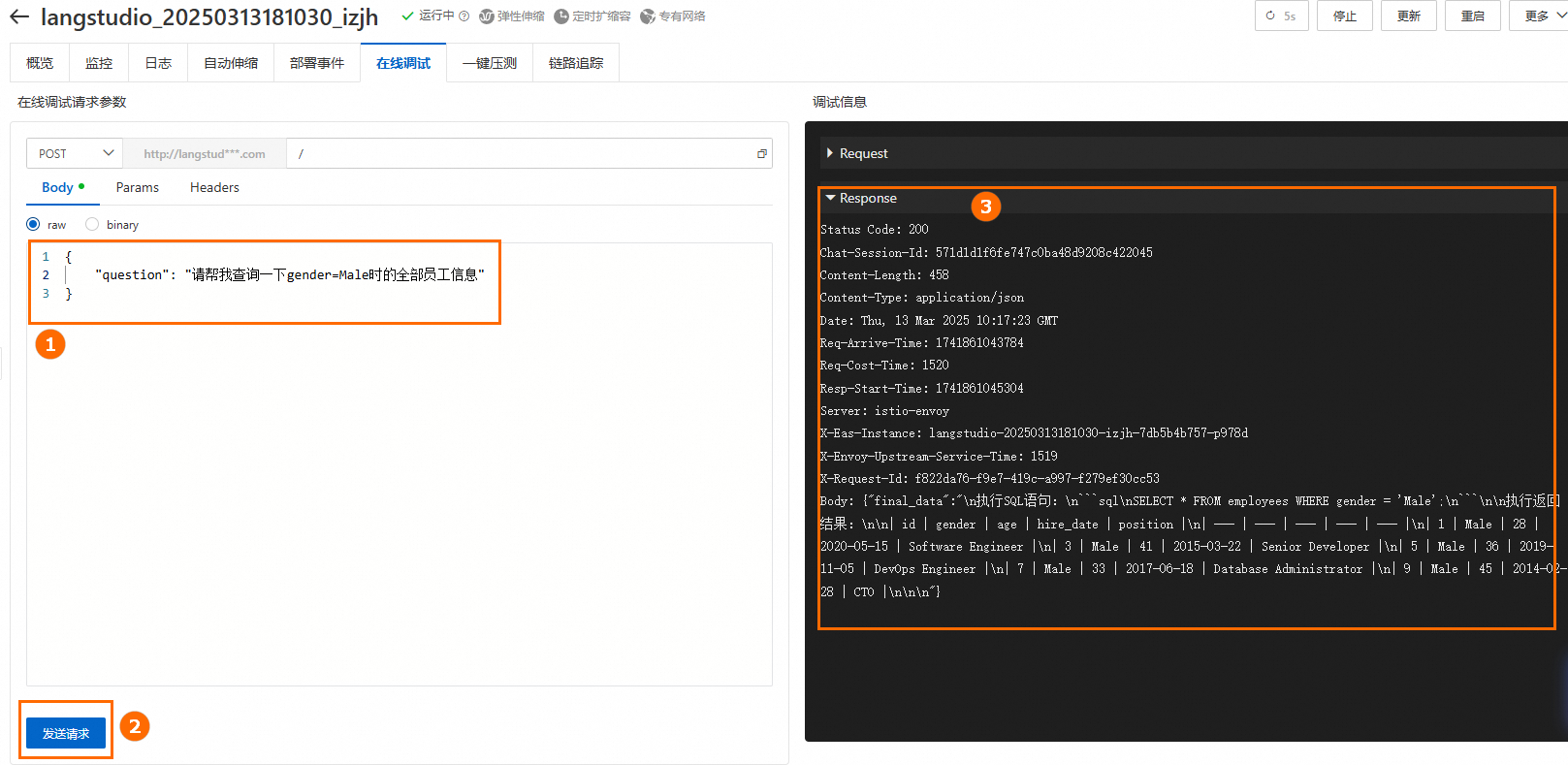Viewport: 1568px width, 765px height.
Task: Switch to the 链路追踪 tab
Action: tap(576, 63)
